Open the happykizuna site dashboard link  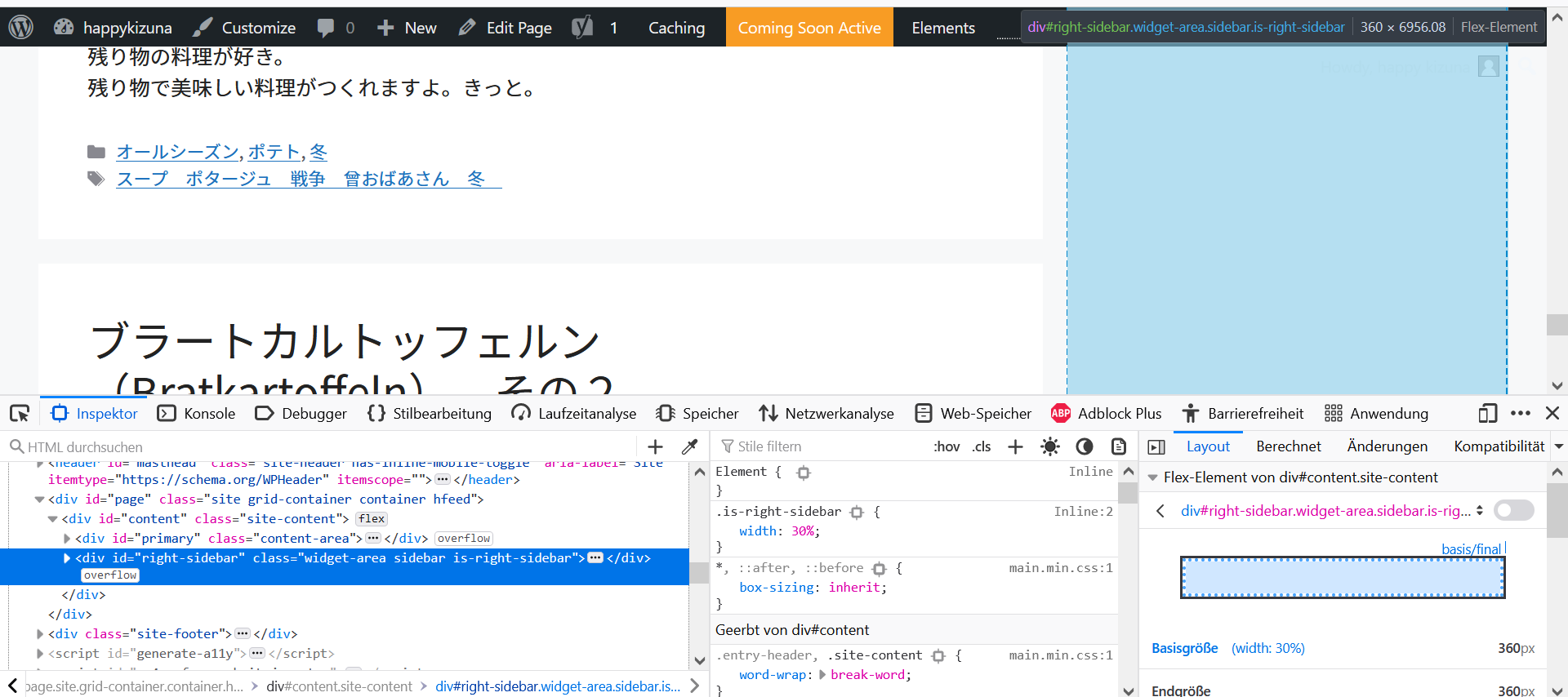113,27
